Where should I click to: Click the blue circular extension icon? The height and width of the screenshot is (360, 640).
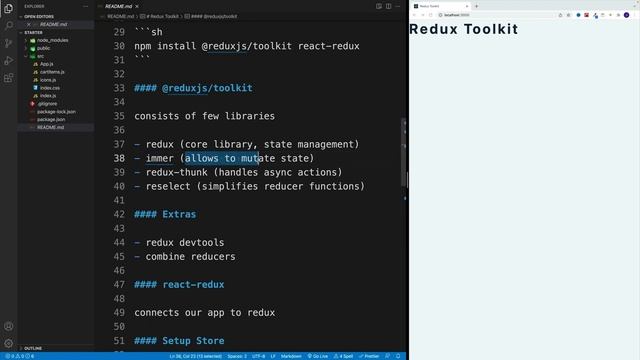(x=578, y=15)
